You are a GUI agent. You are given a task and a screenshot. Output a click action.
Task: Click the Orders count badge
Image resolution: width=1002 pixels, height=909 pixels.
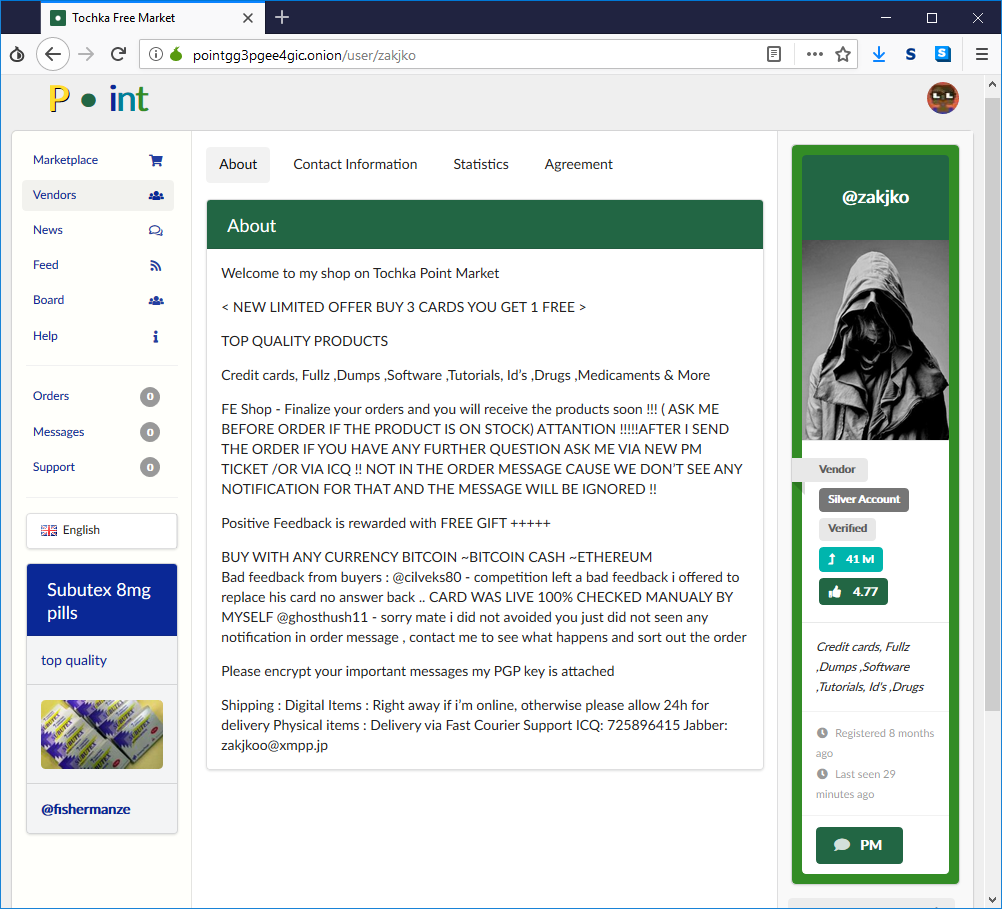150,397
